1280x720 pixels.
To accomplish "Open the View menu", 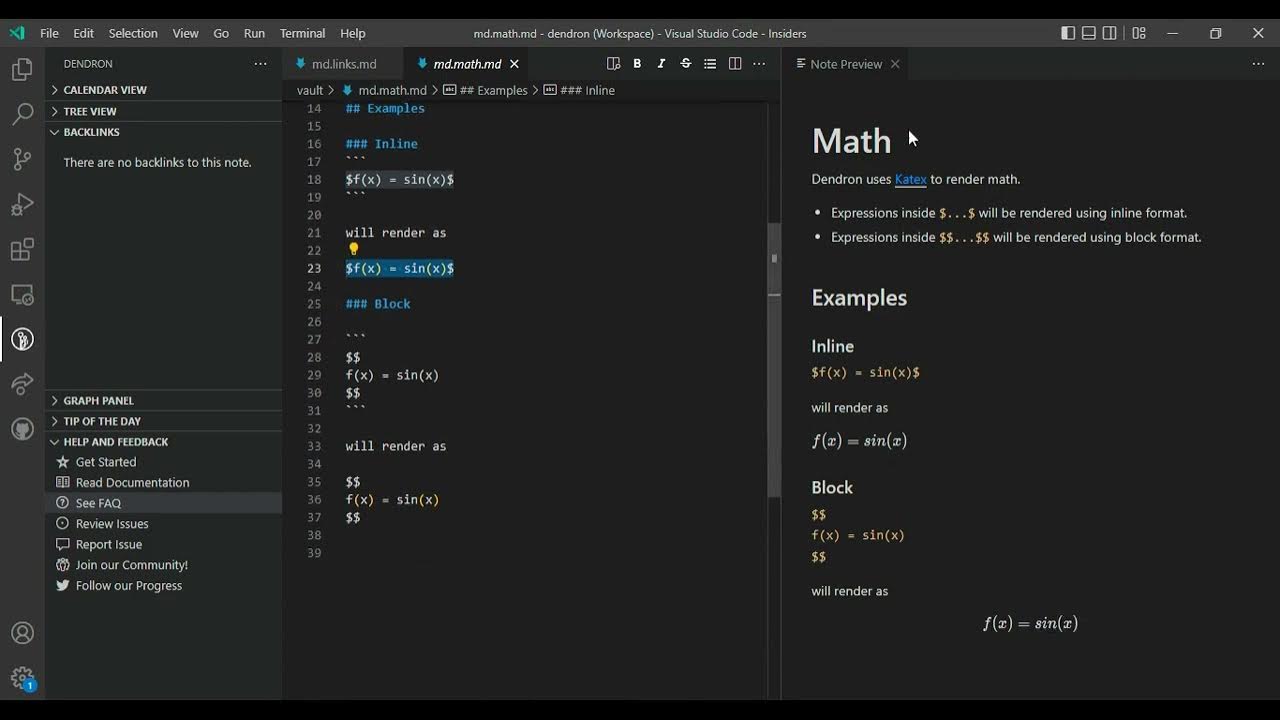I will (x=185, y=33).
